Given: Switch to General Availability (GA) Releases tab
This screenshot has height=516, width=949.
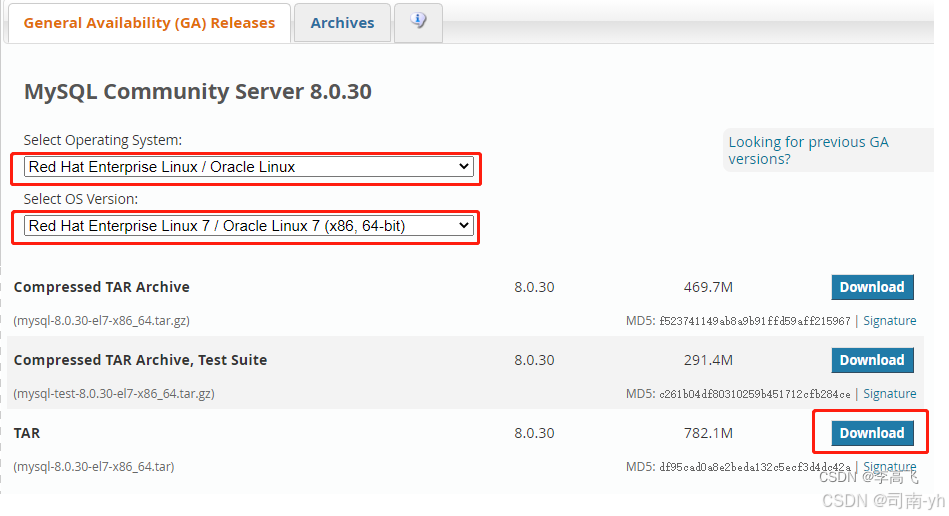Looking at the screenshot, I should pos(149,23).
